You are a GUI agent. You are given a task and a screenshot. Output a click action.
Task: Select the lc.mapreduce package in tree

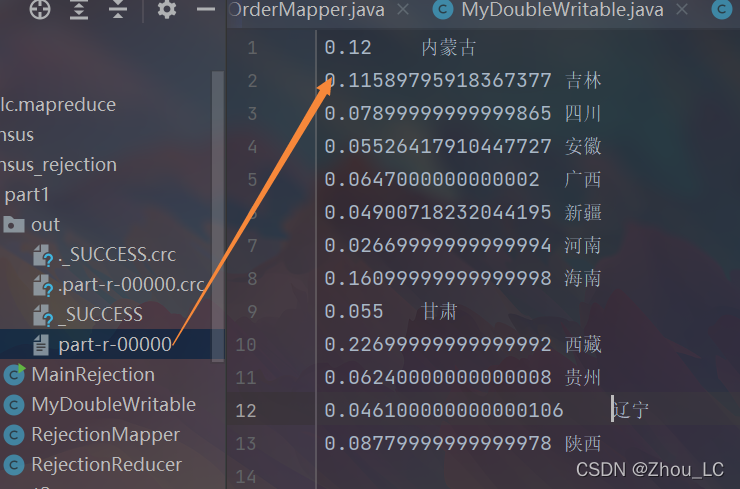[58, 105]
